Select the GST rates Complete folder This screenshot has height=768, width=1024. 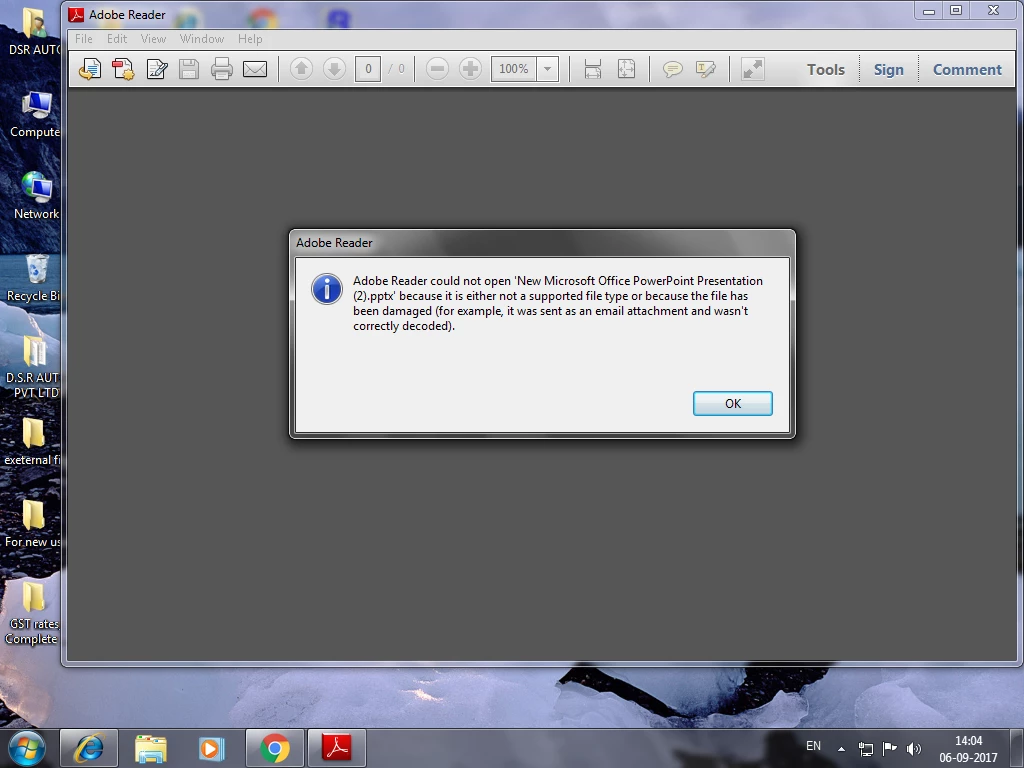tap(31, 613)
